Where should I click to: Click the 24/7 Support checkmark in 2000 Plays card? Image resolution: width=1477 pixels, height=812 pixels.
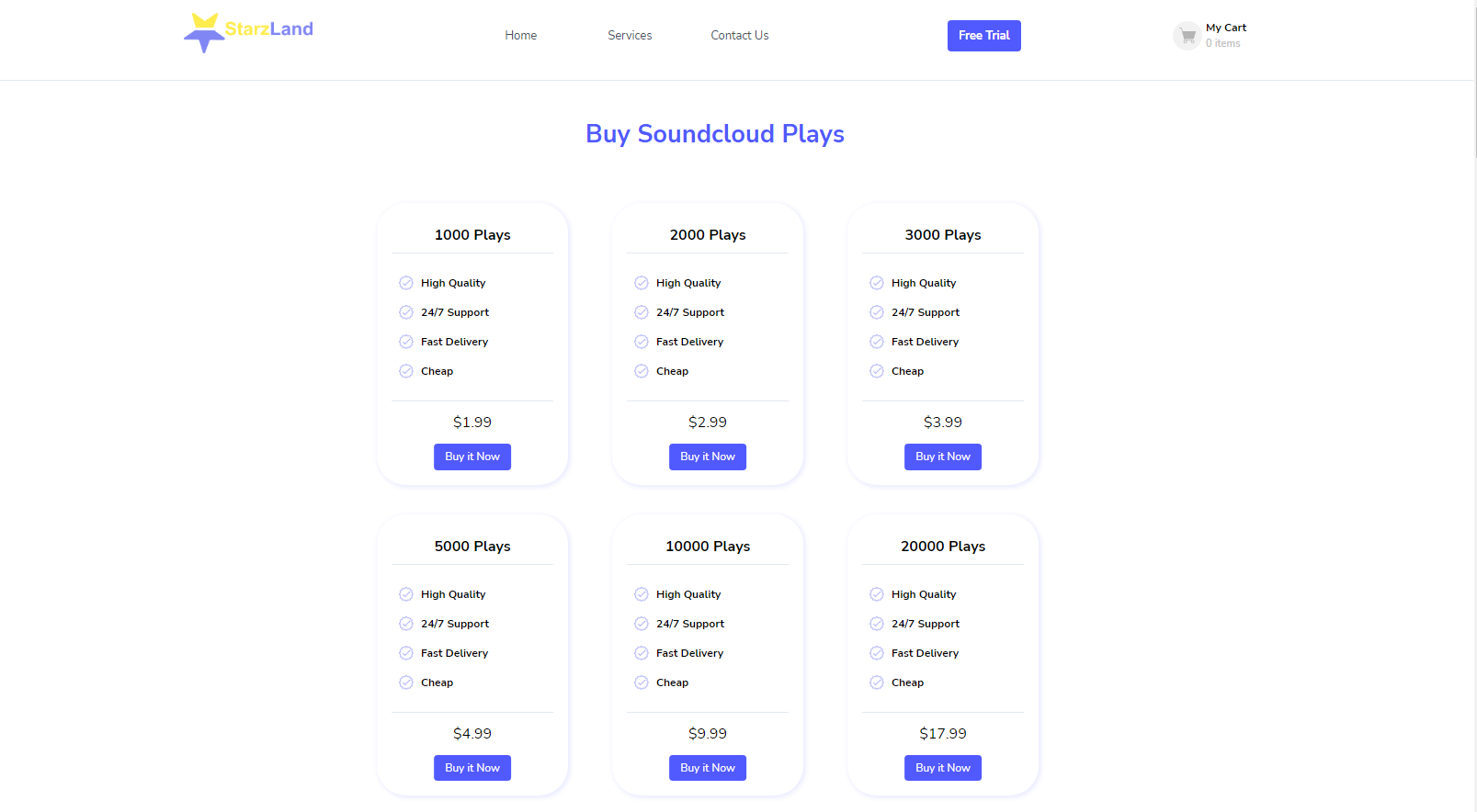(x=642, y=312)
